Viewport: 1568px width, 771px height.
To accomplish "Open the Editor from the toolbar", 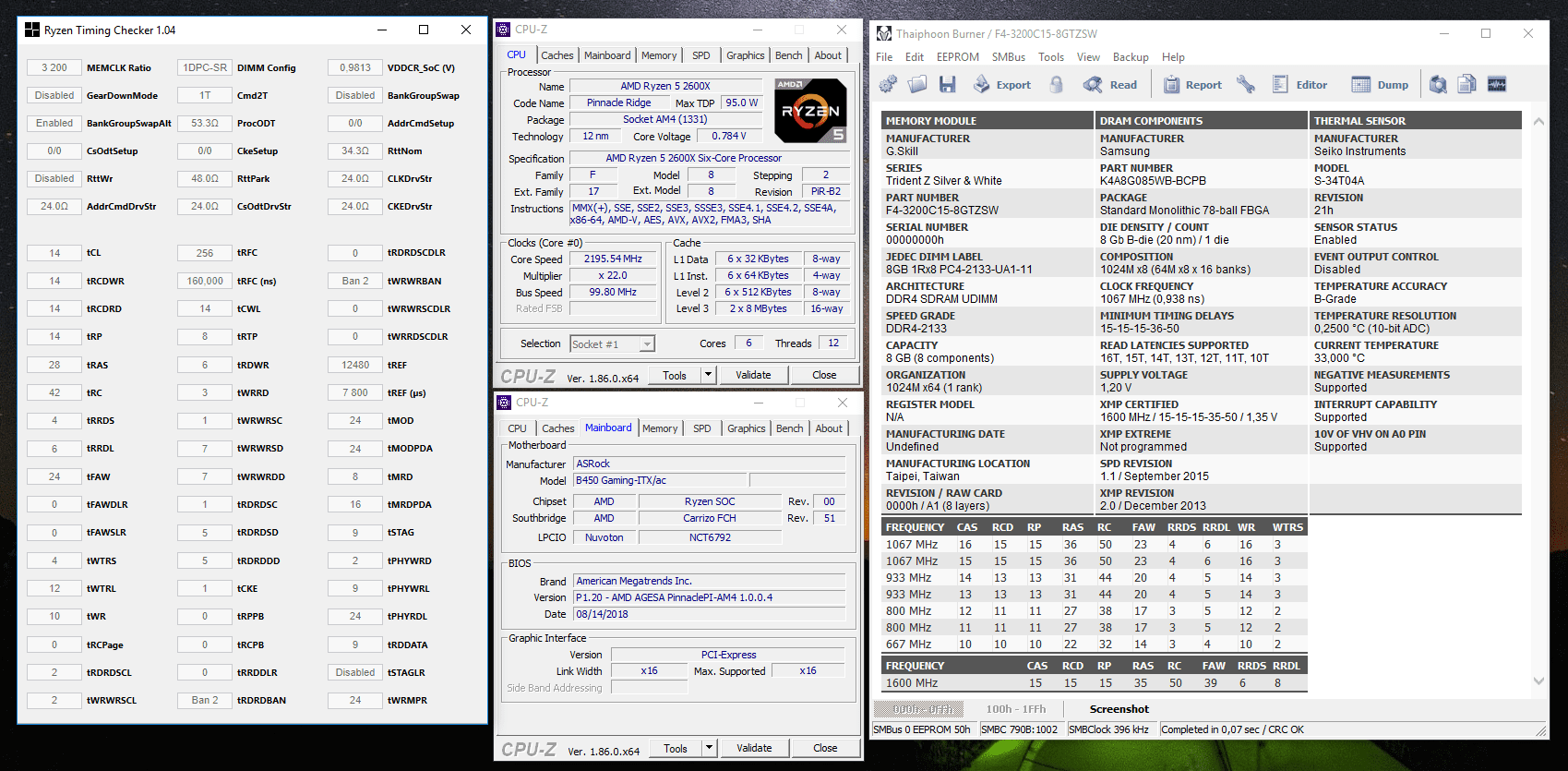I will coord(1300,85).
